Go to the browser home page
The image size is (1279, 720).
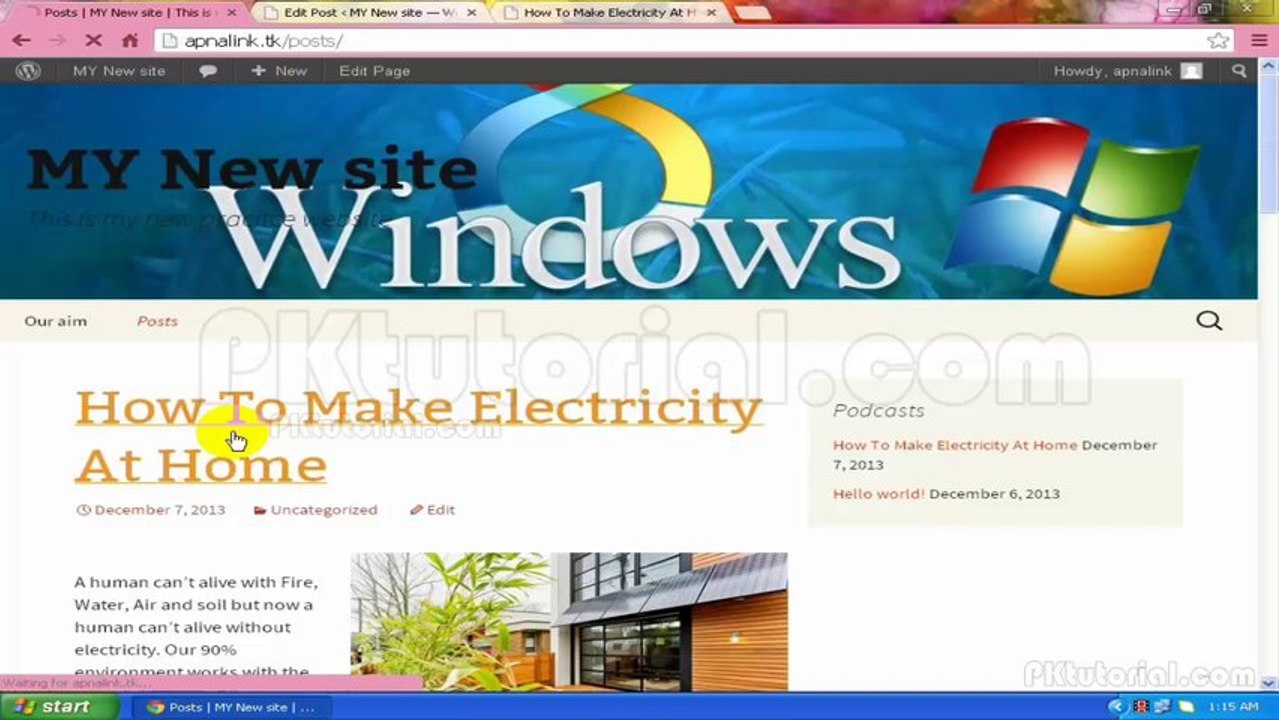coord(130,41)
